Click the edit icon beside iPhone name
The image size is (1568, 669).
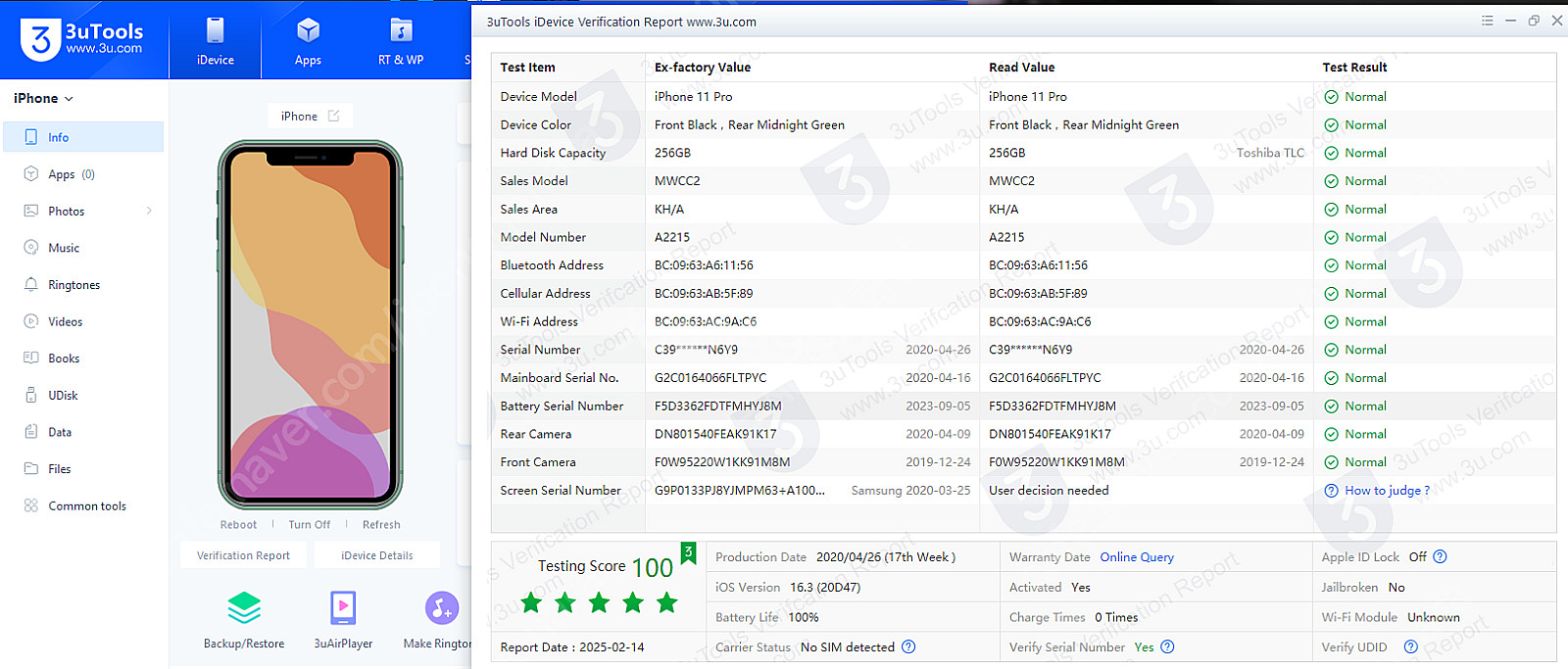334,116
